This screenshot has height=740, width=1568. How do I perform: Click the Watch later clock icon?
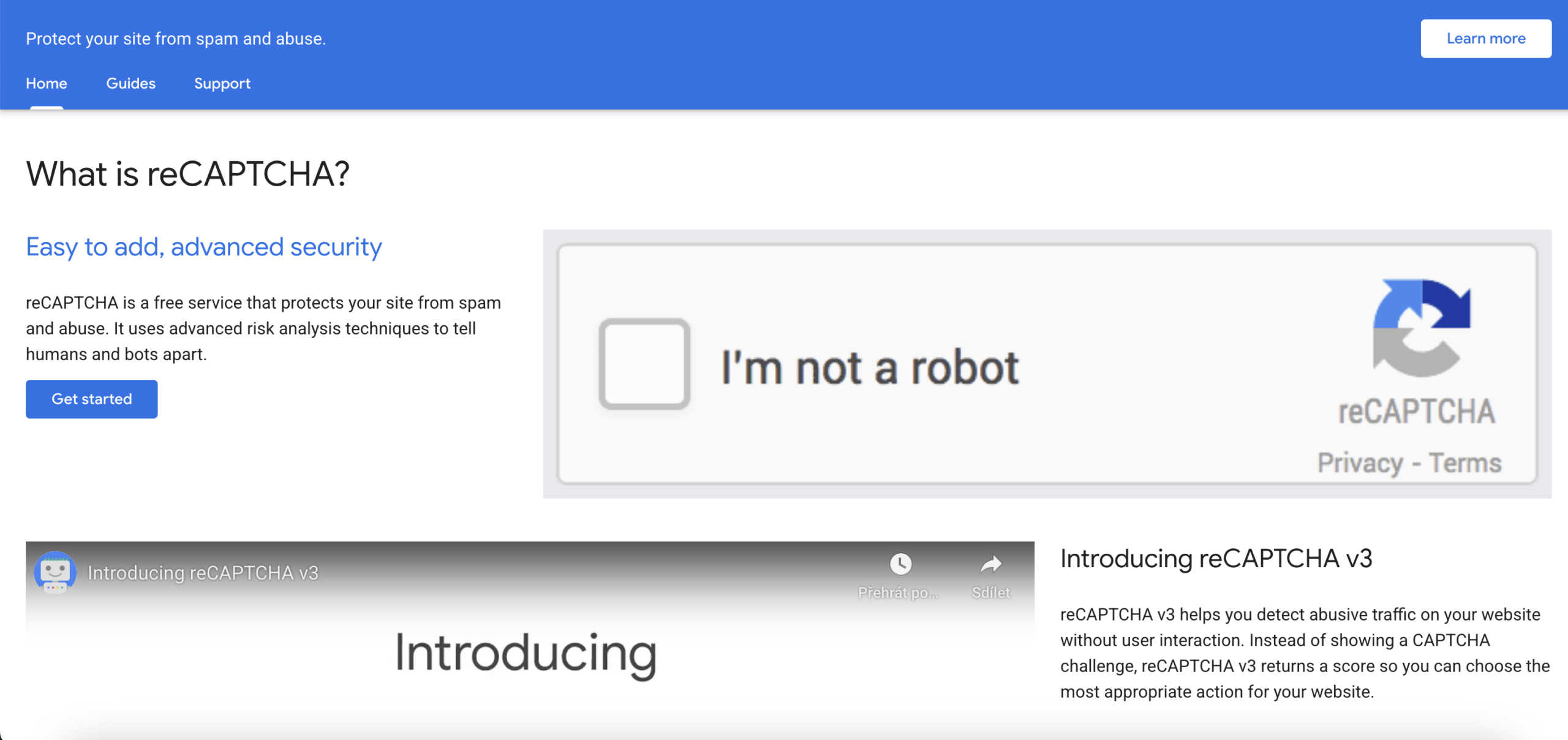click(x=900, y=564)
